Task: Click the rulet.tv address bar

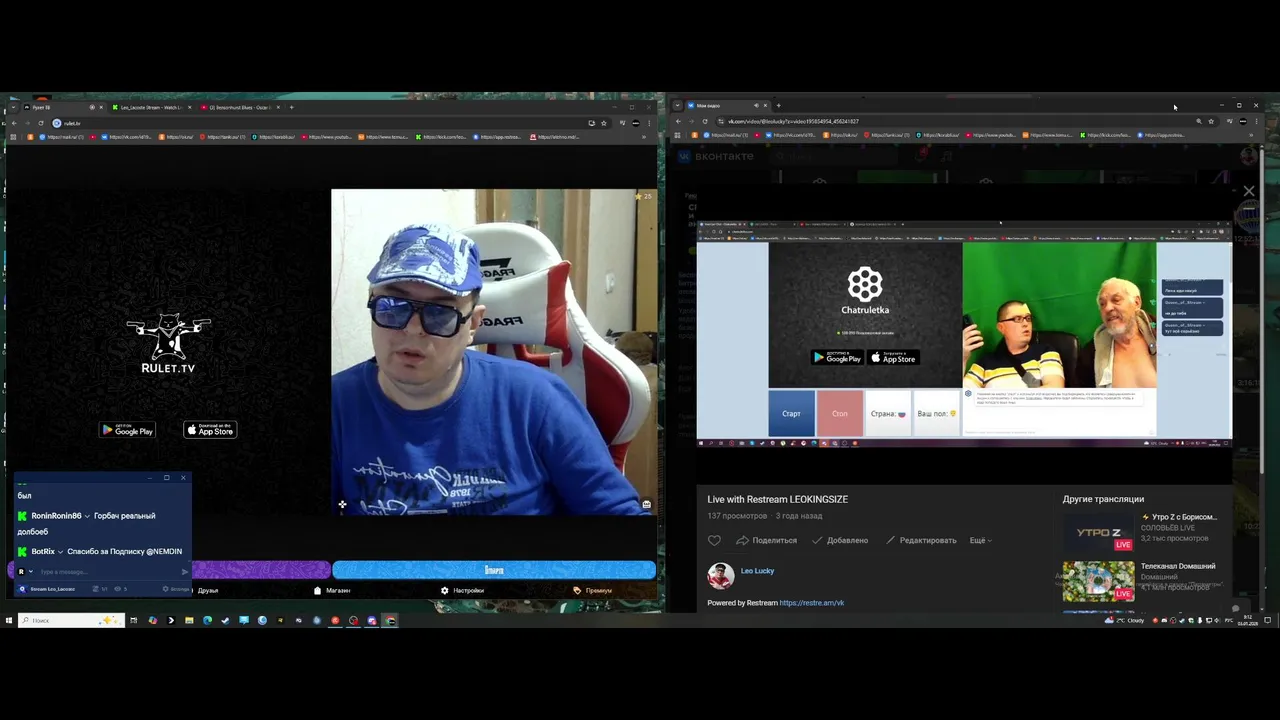Action: coord(320,123)
